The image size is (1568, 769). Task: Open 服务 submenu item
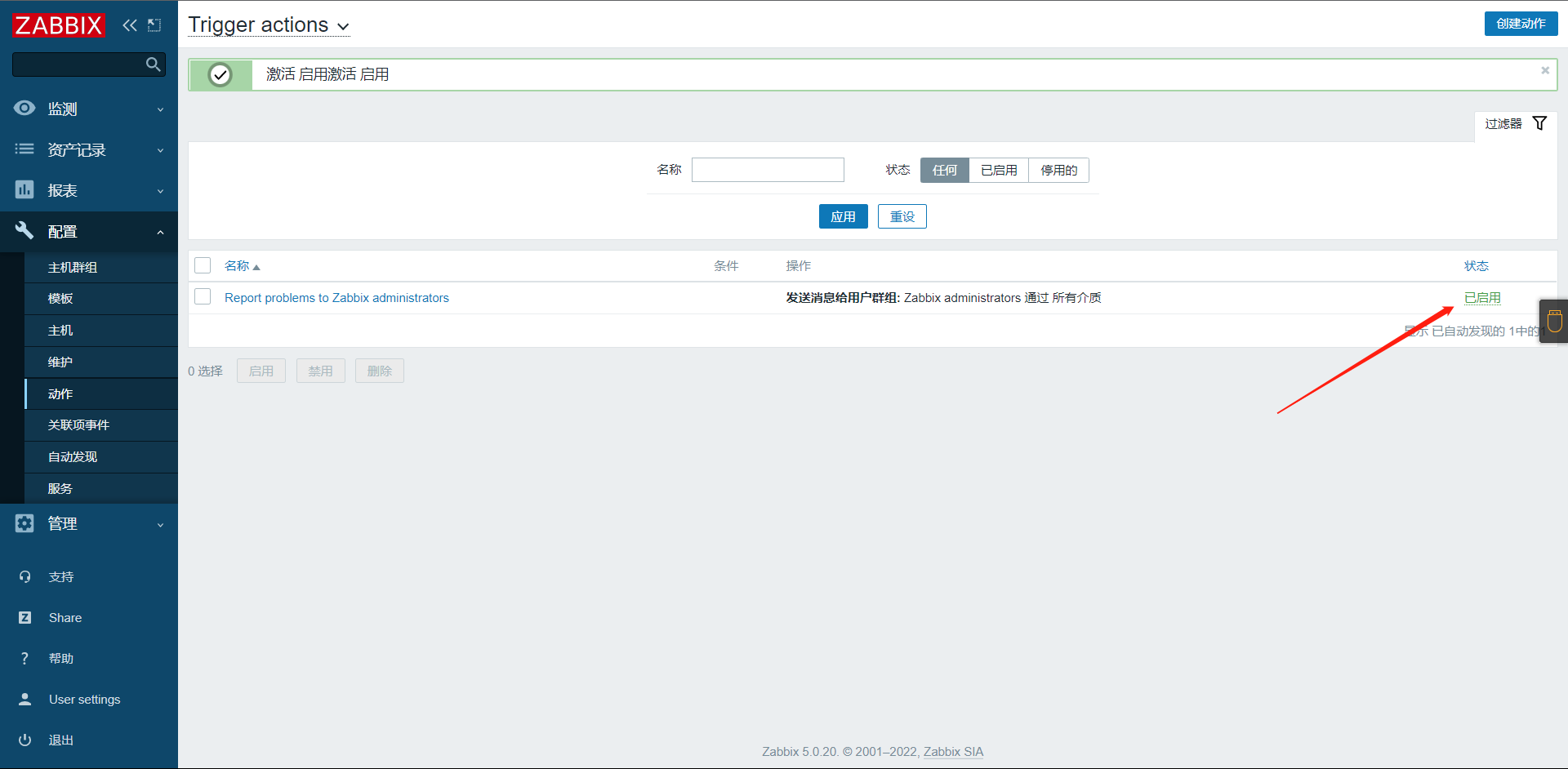coord(60,489)
